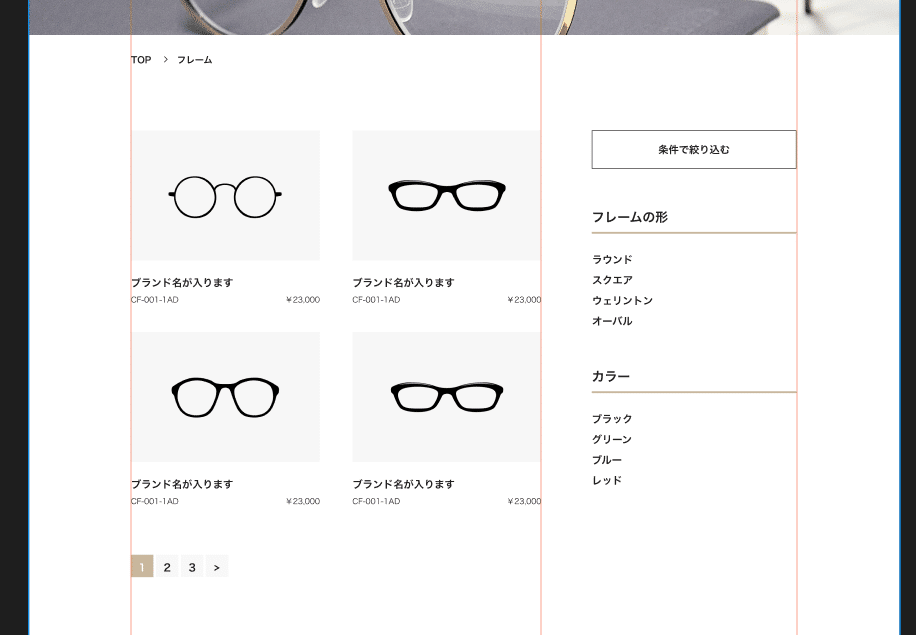This screenshot has width=916, height=635.
Task: Filter by レッド color
Action: pos(607,480)
